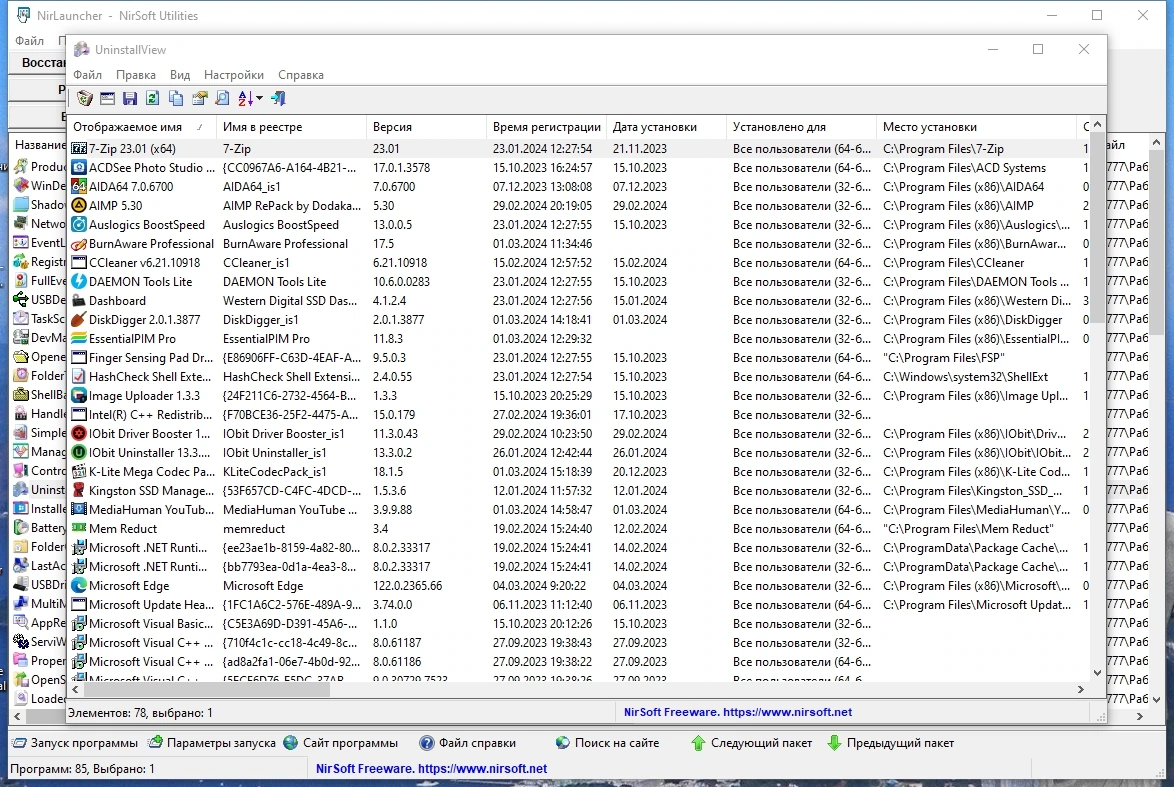The image size is (1174, 787).
Task: Click the Uninstall selected software toolbar icon
Action: pos(85,98)
